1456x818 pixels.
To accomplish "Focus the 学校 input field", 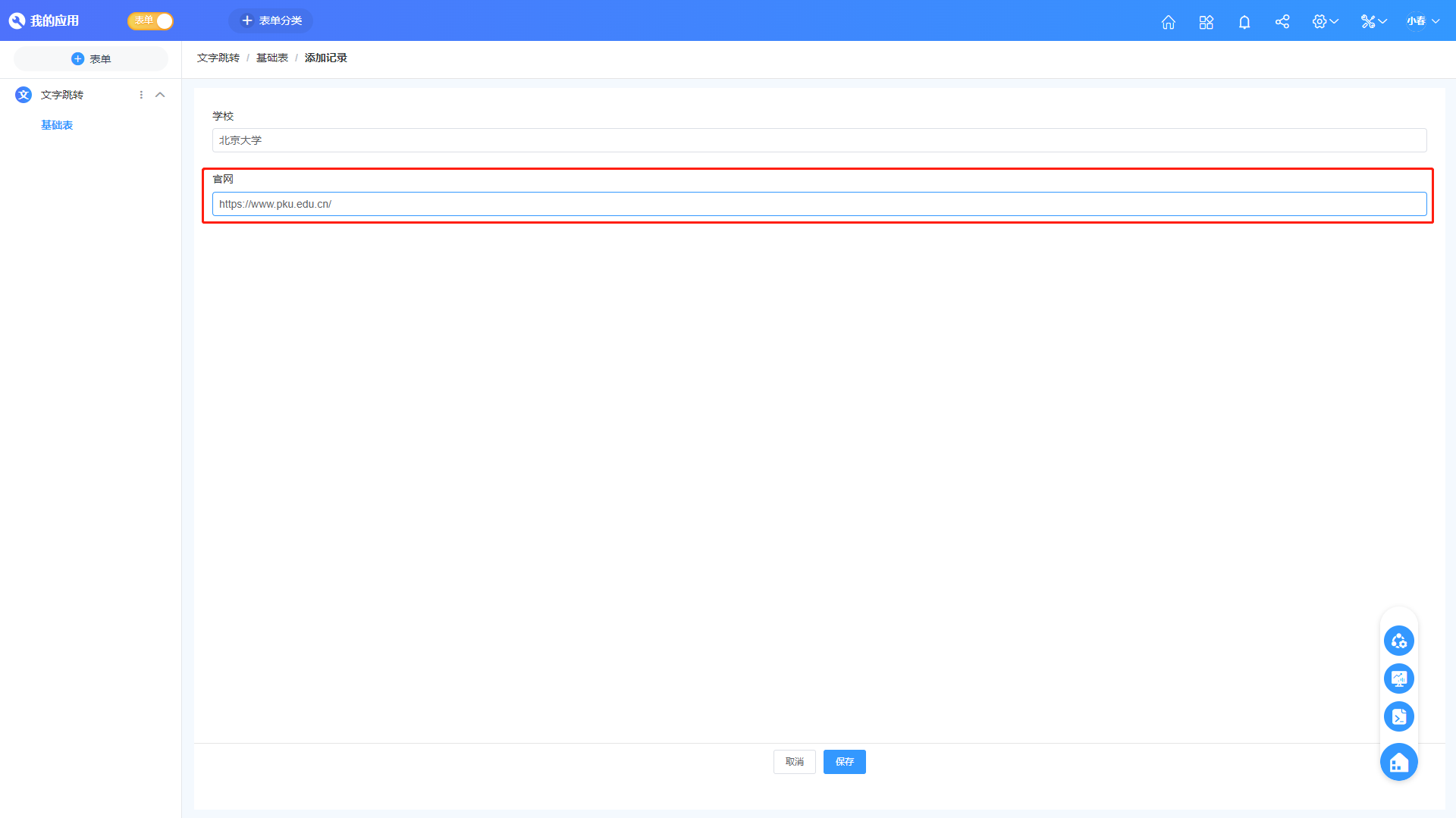I will click(819, 140).
